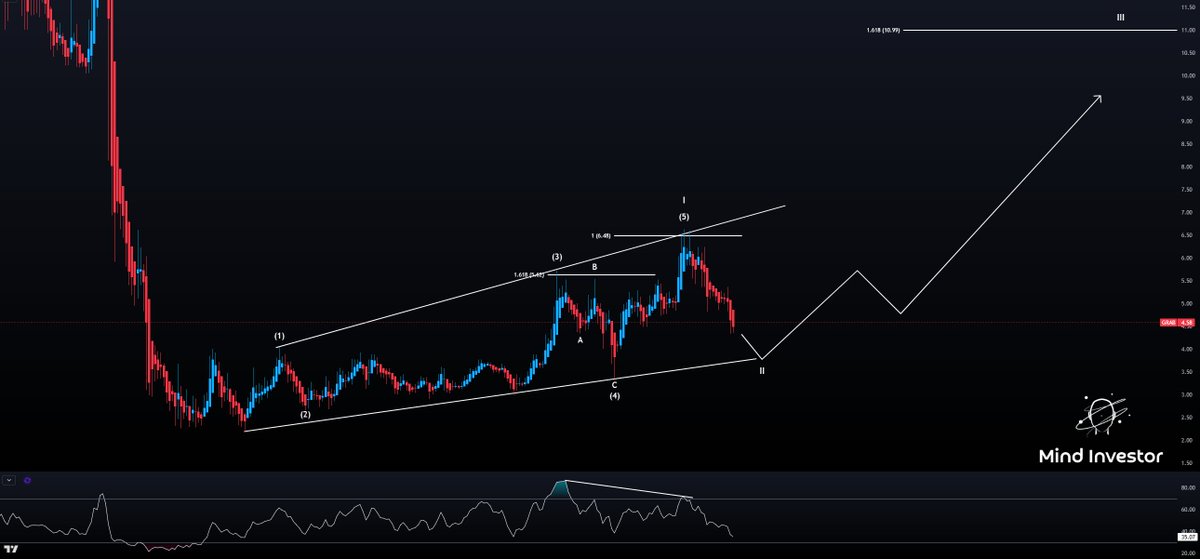
Task: Click the wave III label
Action: click(x=1120, y=17)
